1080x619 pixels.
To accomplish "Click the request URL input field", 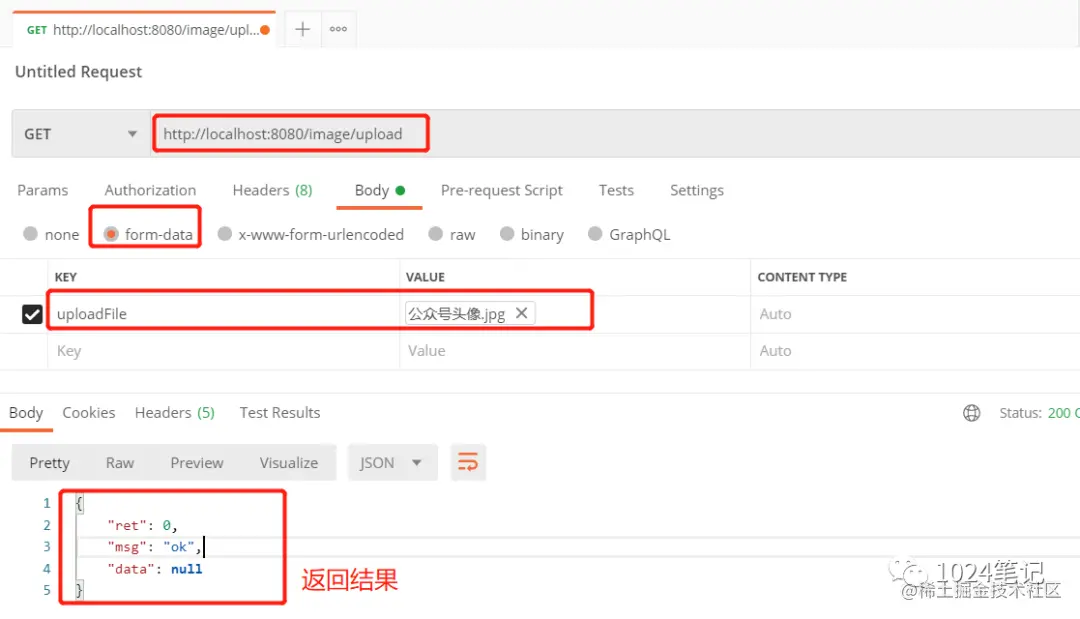I will coord(290,133).
